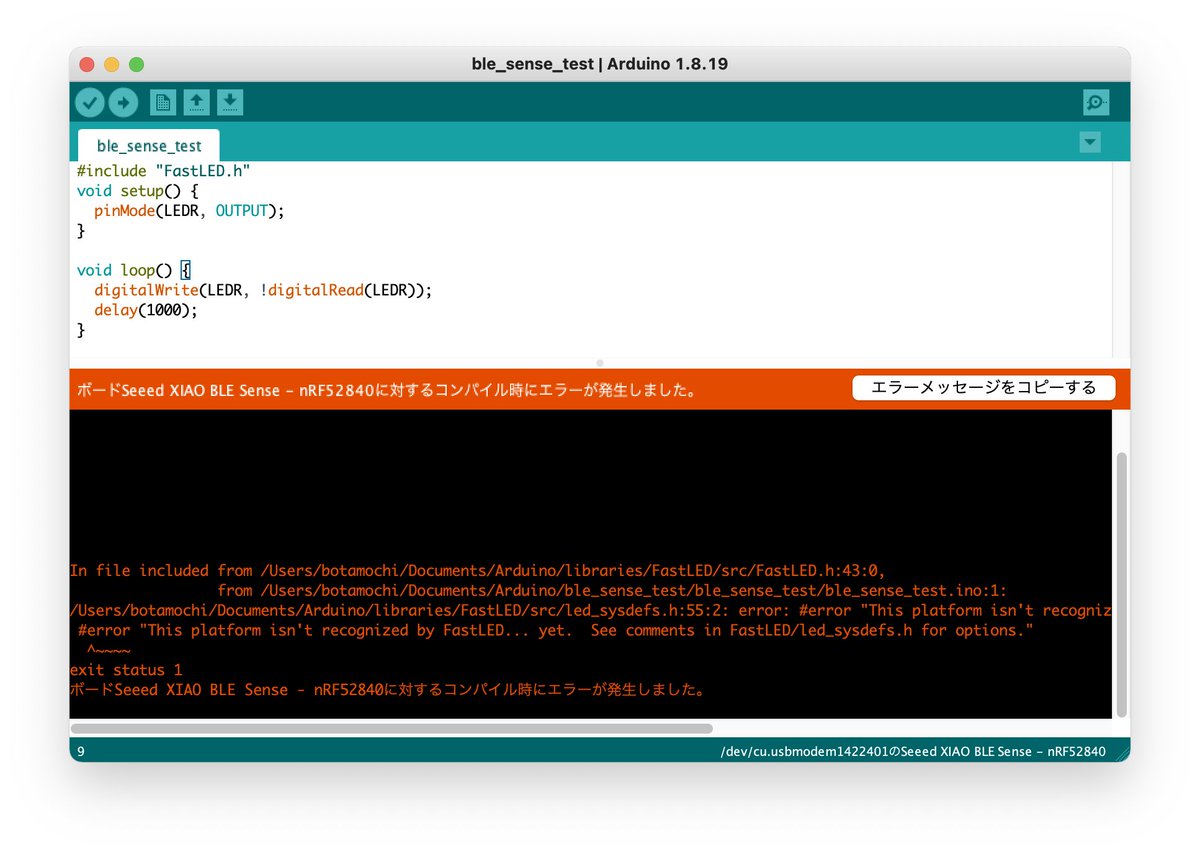Click the board port info in status bar
This screenshot has height=854, width=1200.
(912, 751)
